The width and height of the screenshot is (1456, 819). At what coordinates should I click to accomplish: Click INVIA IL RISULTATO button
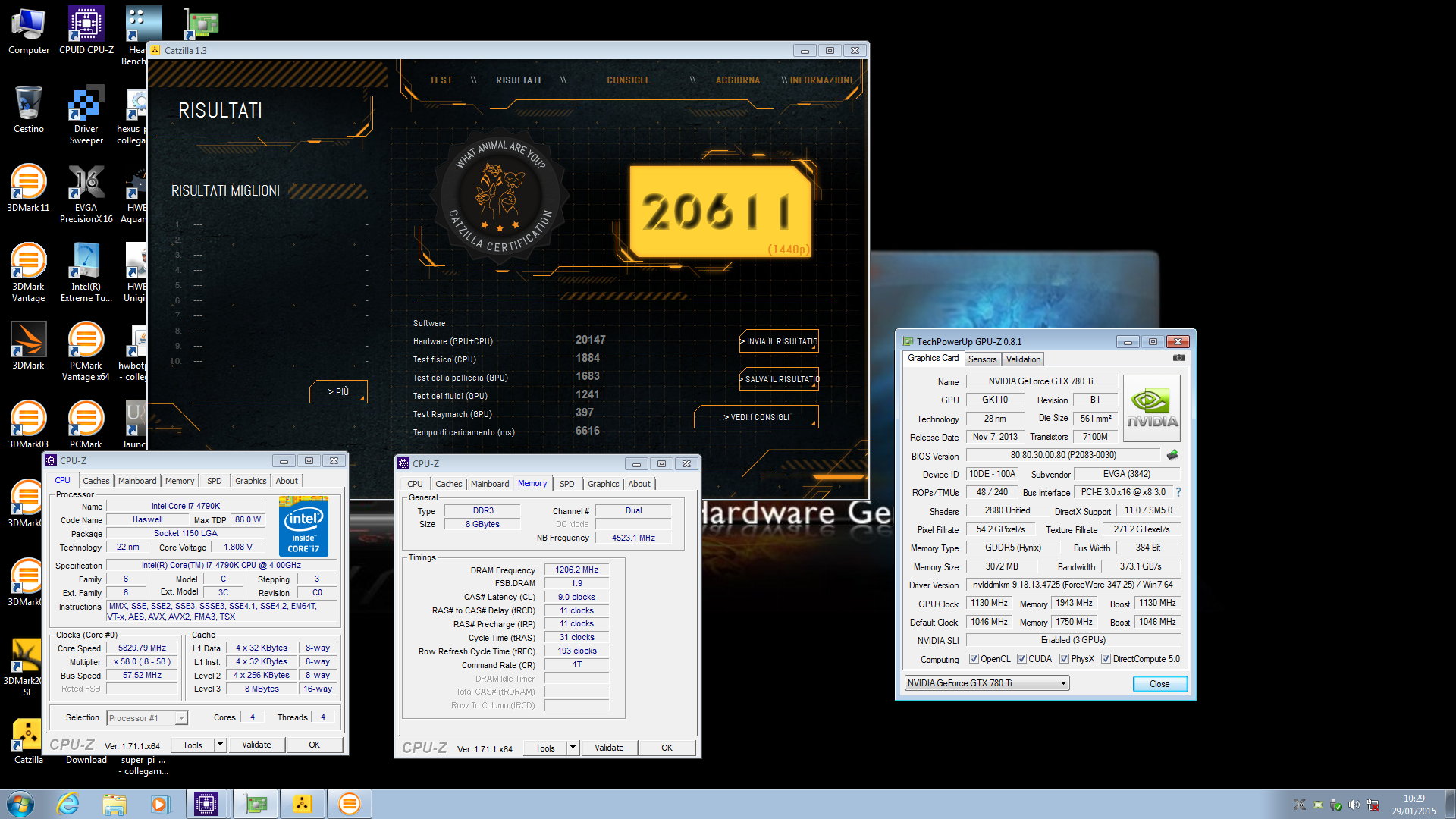(780, 341)
